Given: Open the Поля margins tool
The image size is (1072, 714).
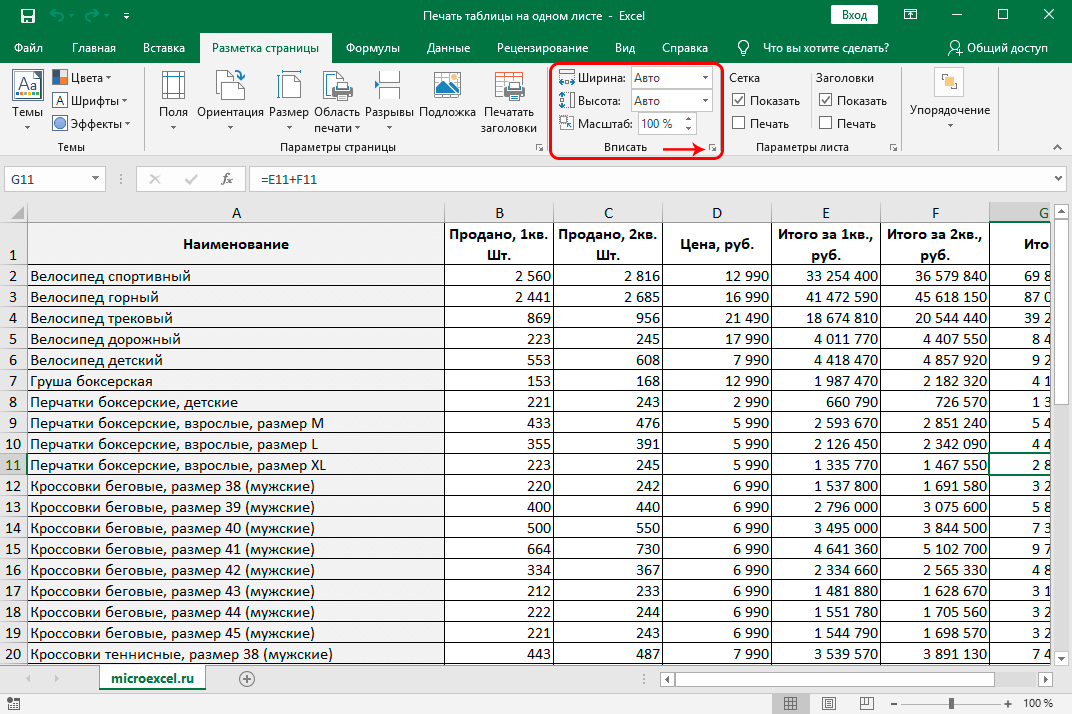Looking at the screenshot, I should 173,100.
